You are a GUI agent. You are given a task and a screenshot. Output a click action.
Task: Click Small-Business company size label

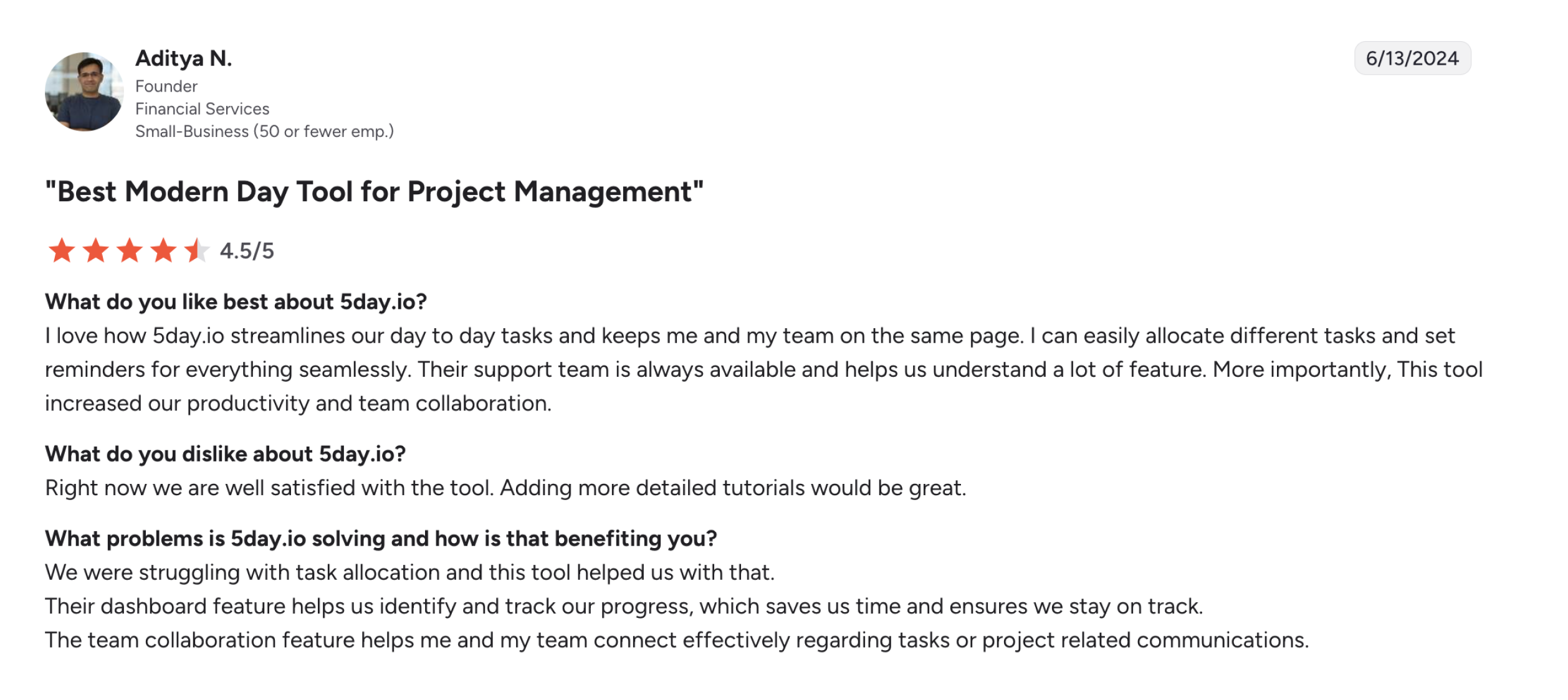(x=265, y=131)
